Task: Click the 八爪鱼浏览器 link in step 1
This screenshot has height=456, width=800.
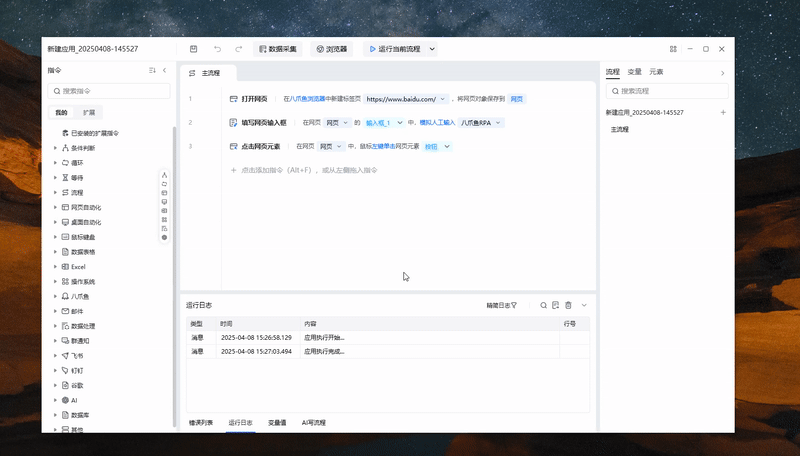Action: point(307,99)
